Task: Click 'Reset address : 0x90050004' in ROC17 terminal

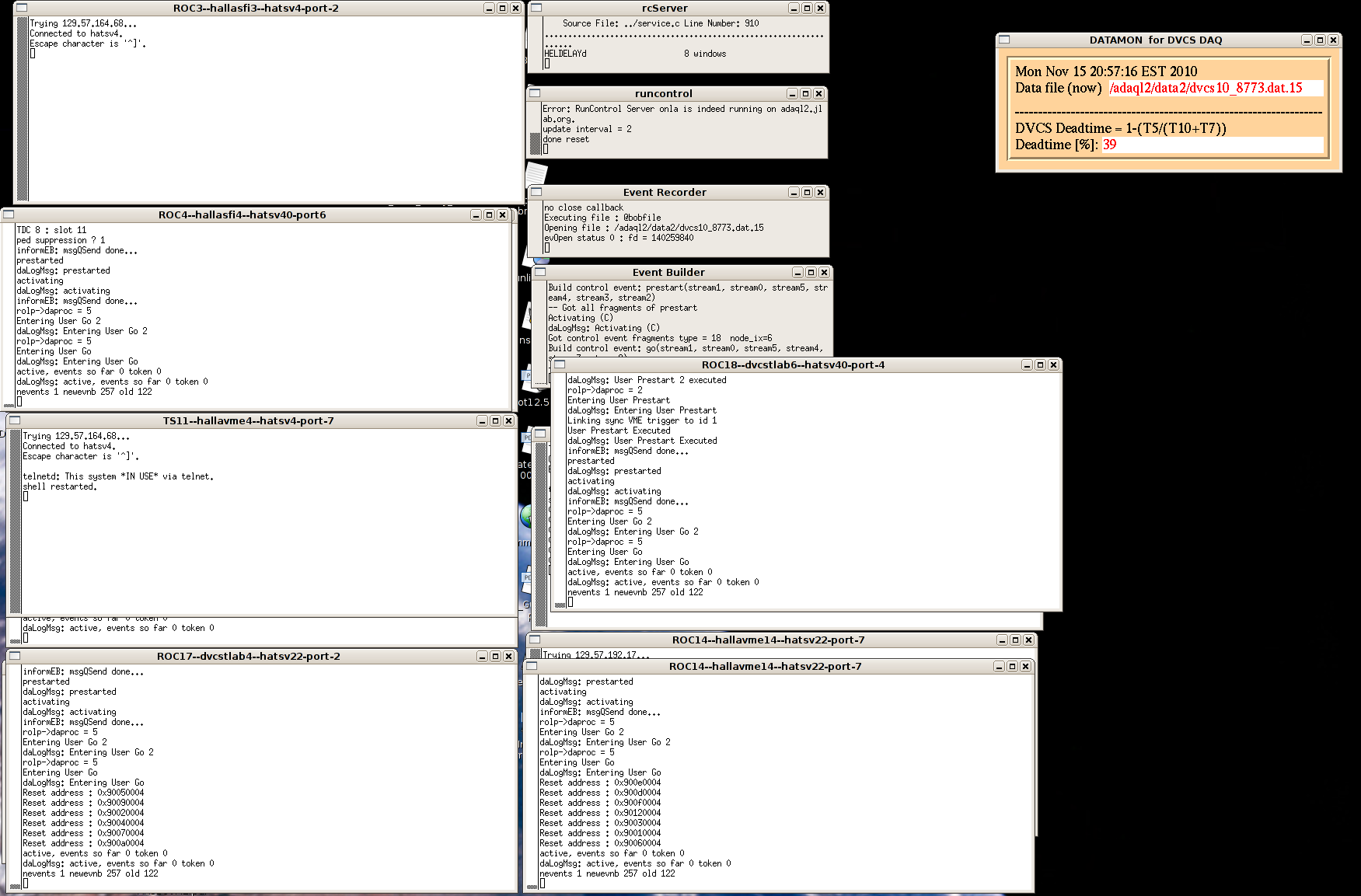Action: [83, 793]
